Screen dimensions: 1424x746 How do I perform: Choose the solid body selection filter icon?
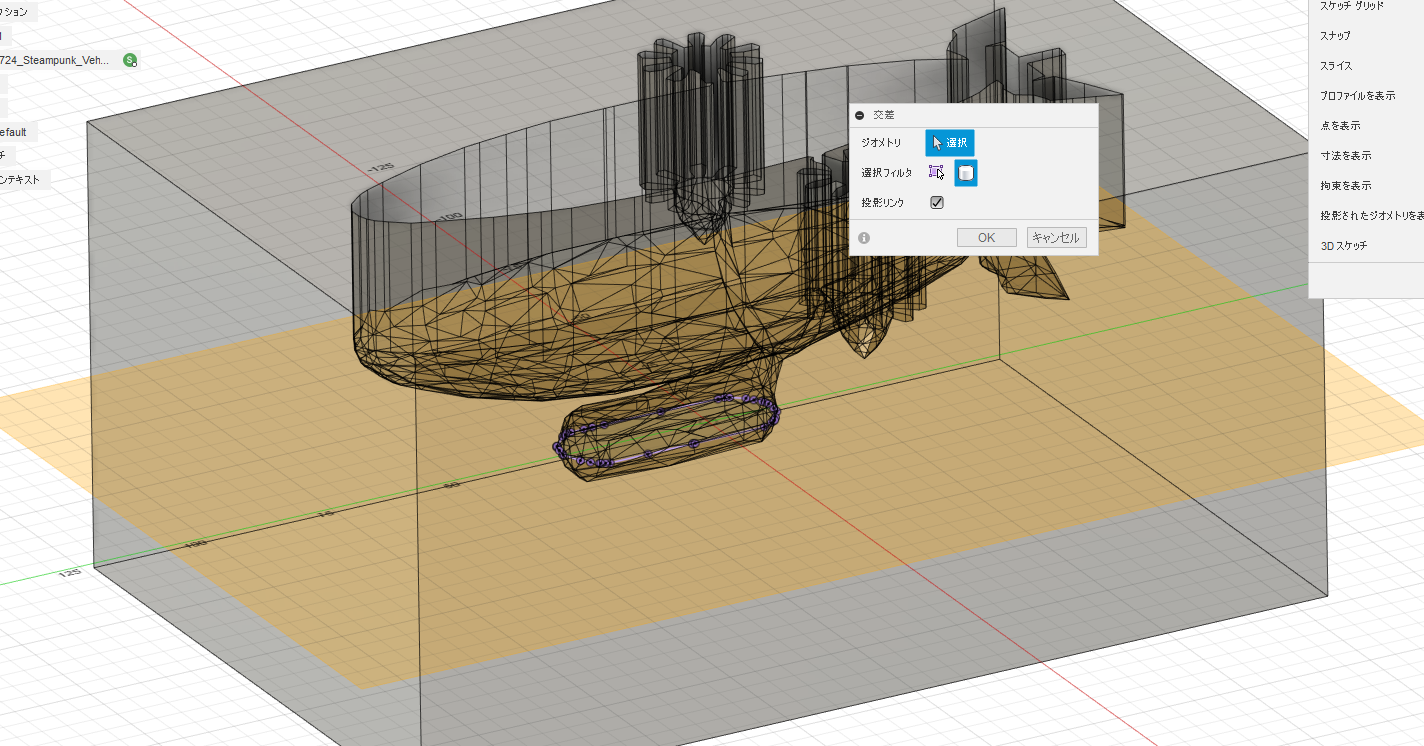coord(965,173)
